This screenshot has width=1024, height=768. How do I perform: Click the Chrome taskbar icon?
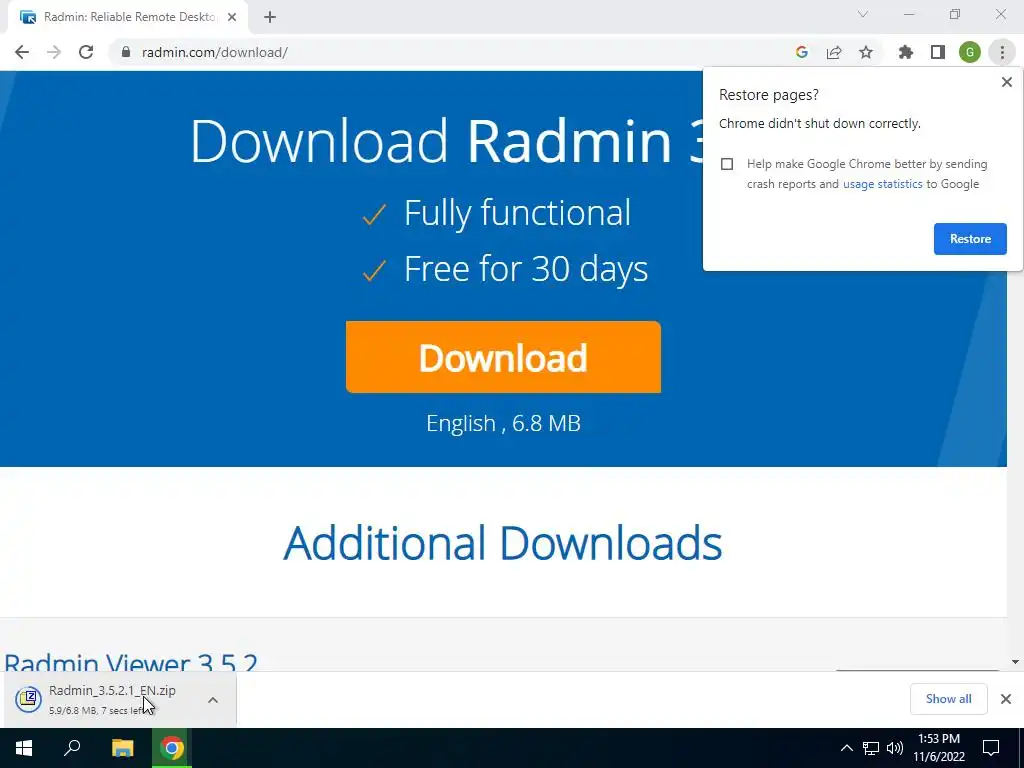click(172, 748)
